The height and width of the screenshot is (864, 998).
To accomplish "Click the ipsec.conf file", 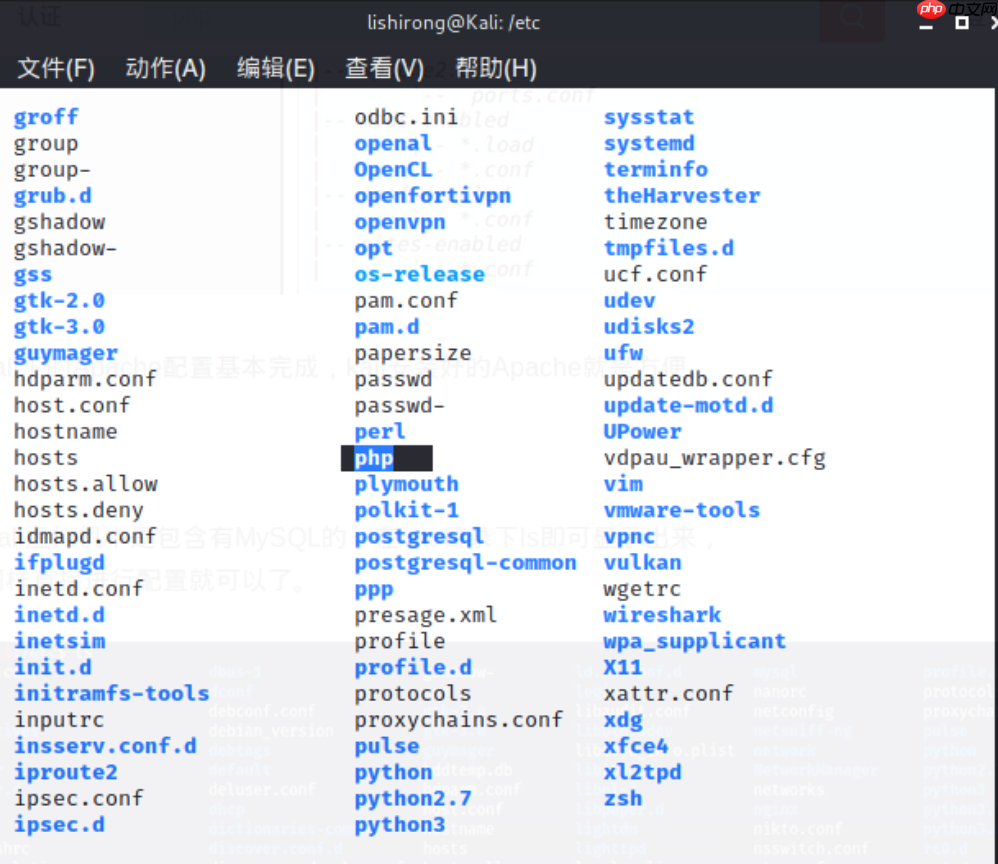I will pyautogui.click(x=79, y=798).
